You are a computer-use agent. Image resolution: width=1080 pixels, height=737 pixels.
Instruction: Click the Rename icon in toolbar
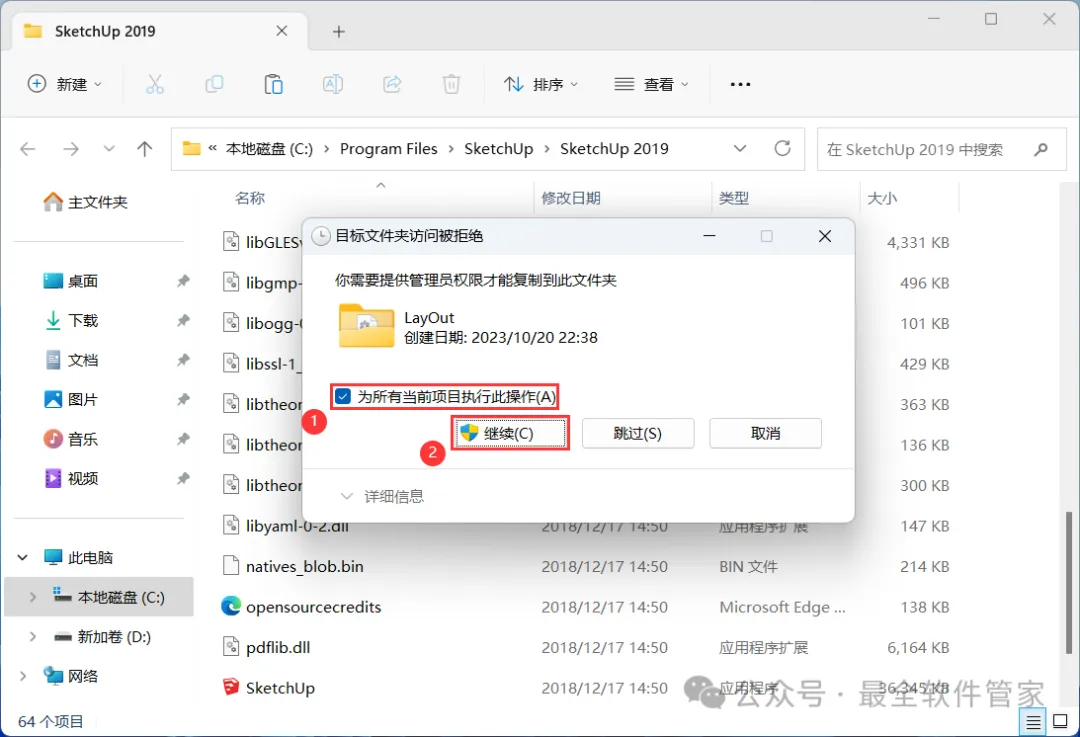333,84
